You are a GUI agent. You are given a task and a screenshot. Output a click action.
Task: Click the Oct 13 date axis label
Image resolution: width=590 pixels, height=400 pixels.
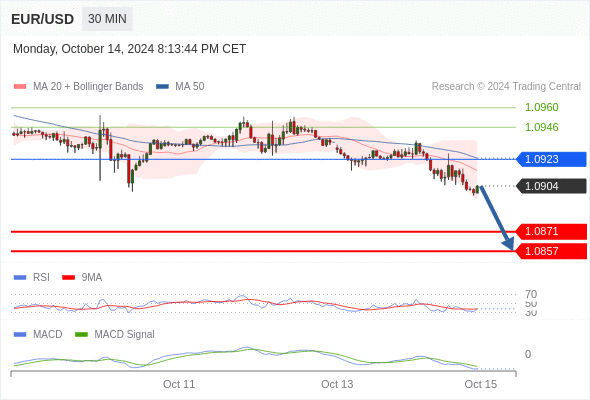tap(337, 384)
